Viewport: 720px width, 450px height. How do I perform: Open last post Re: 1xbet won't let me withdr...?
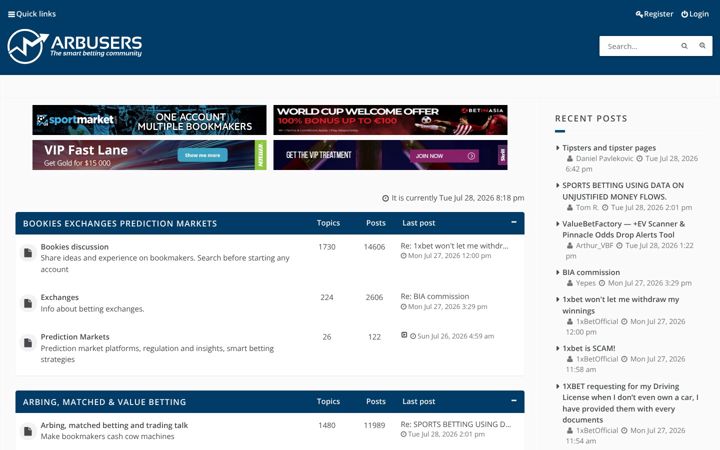(x=454, y=246)
